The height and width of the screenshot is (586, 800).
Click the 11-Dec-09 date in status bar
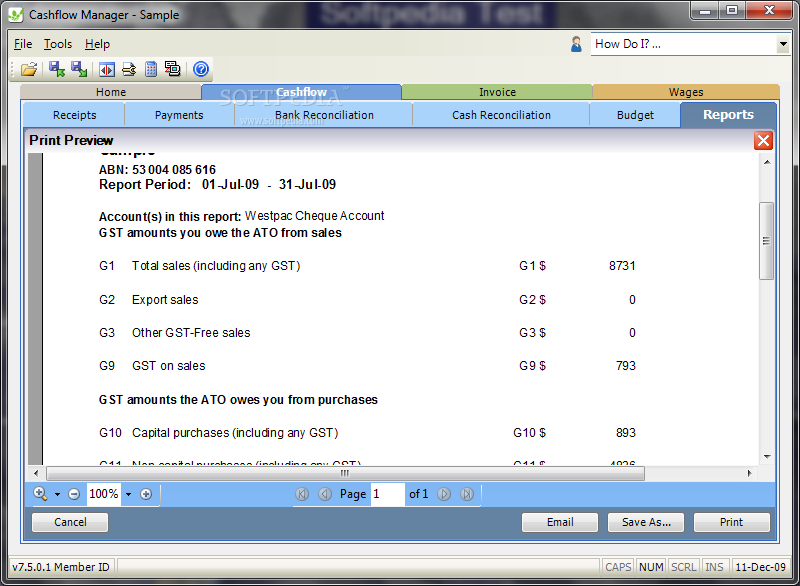pos(760,567)
